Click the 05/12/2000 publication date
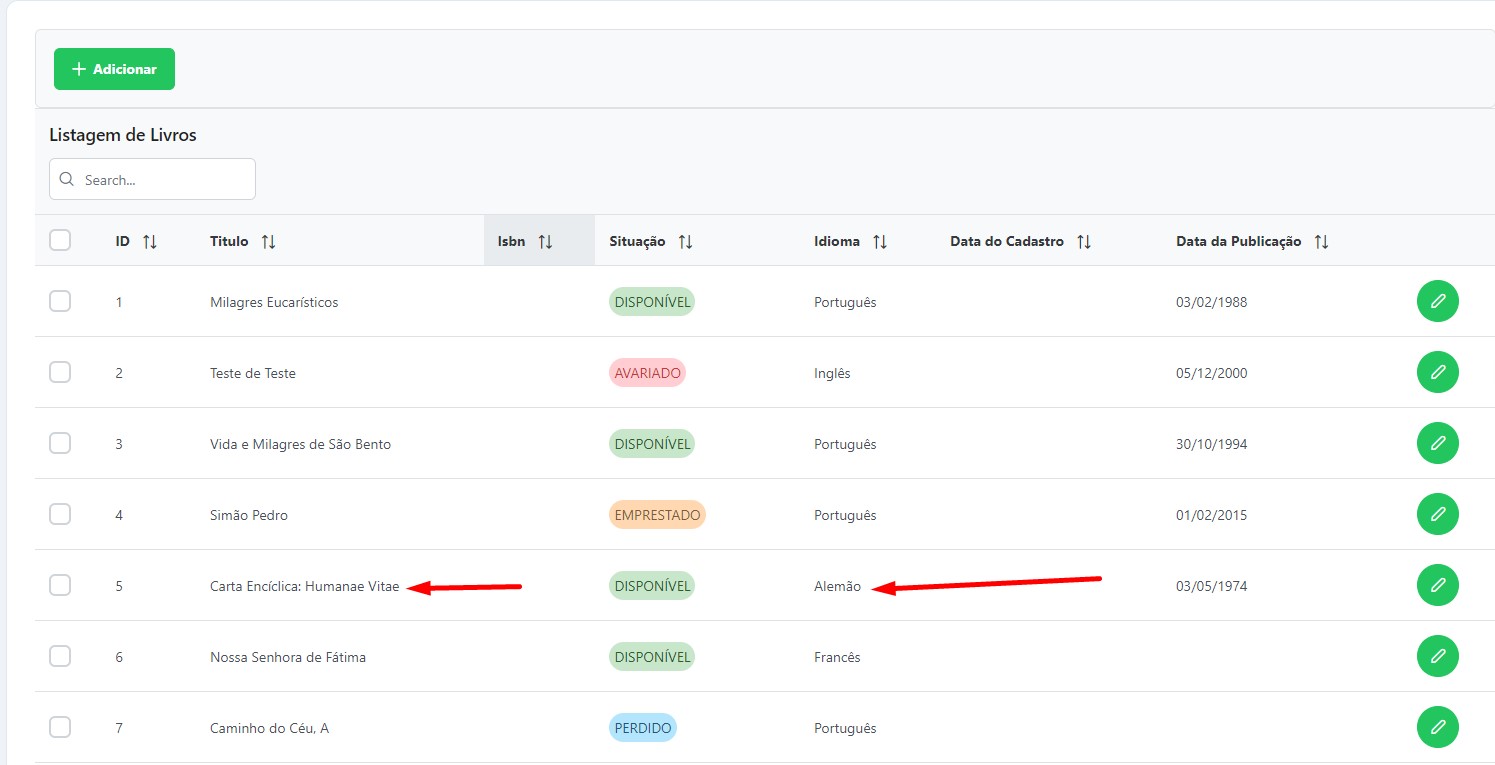 pyautogui.click(x=1211, y=373)
